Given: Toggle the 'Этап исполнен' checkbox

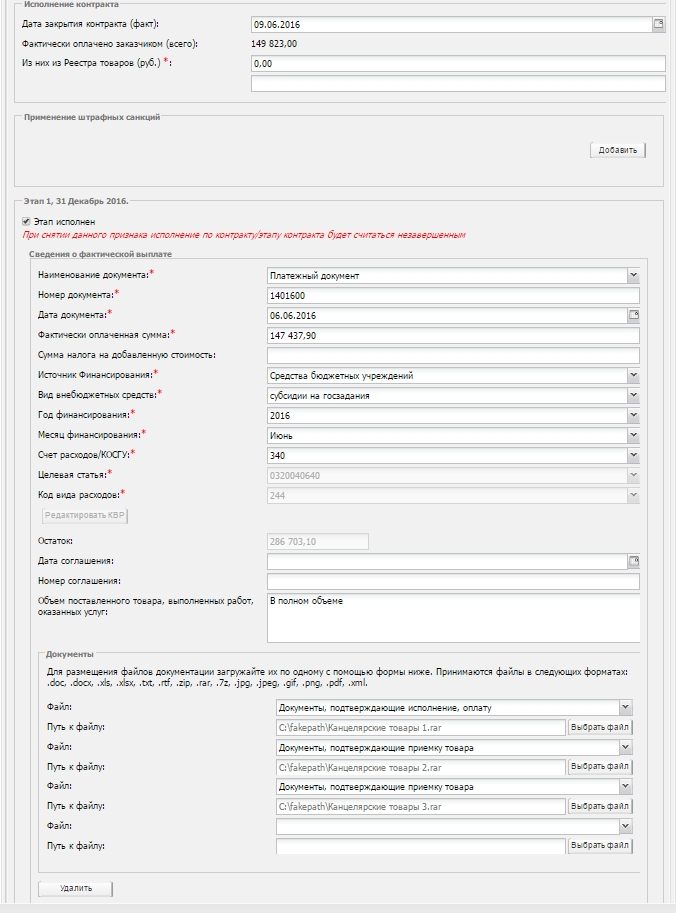Looking at the screenshot, I should (x=26, y=221).
